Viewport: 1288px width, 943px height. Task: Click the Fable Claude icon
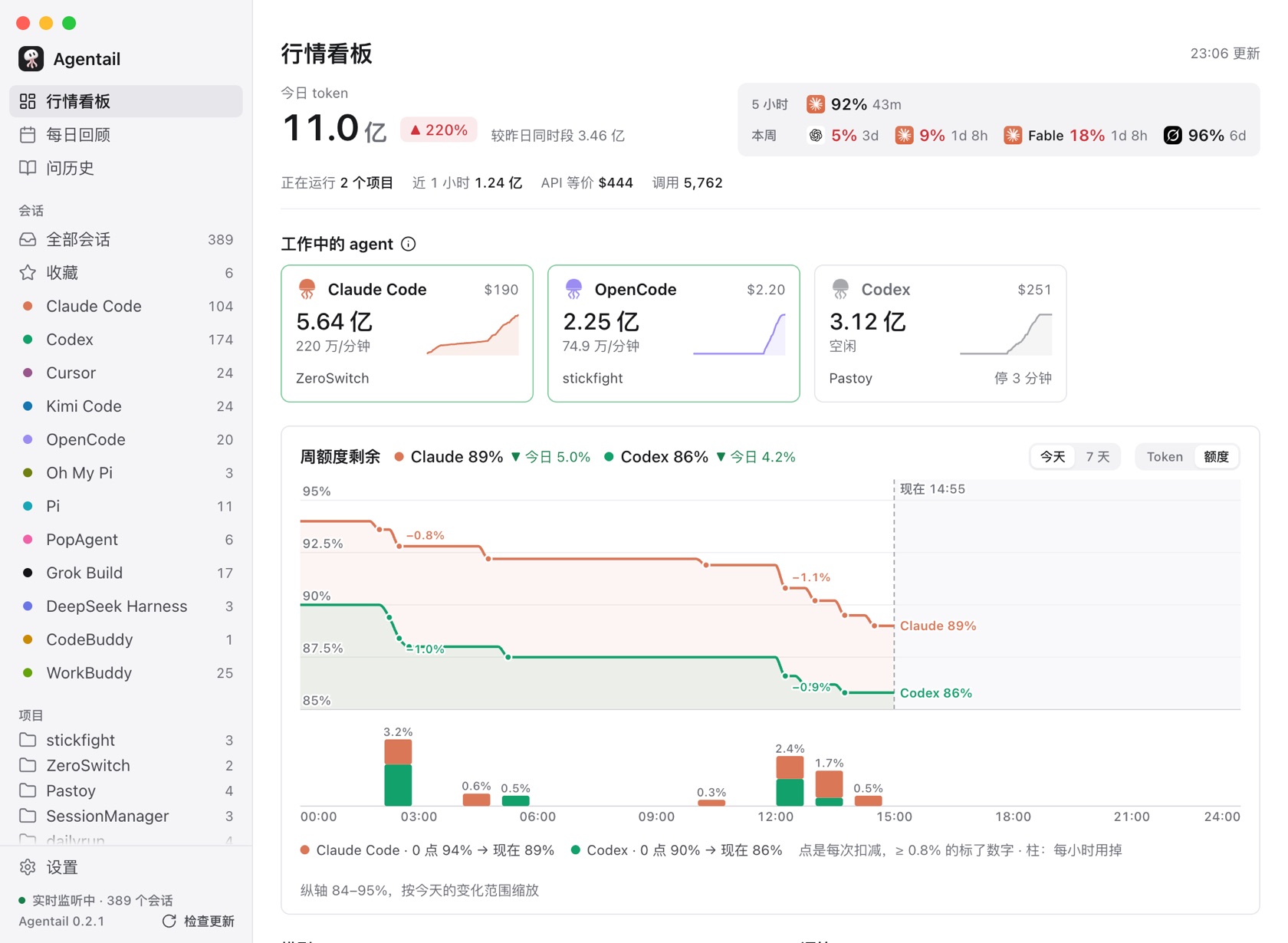tap(1013, 136)
